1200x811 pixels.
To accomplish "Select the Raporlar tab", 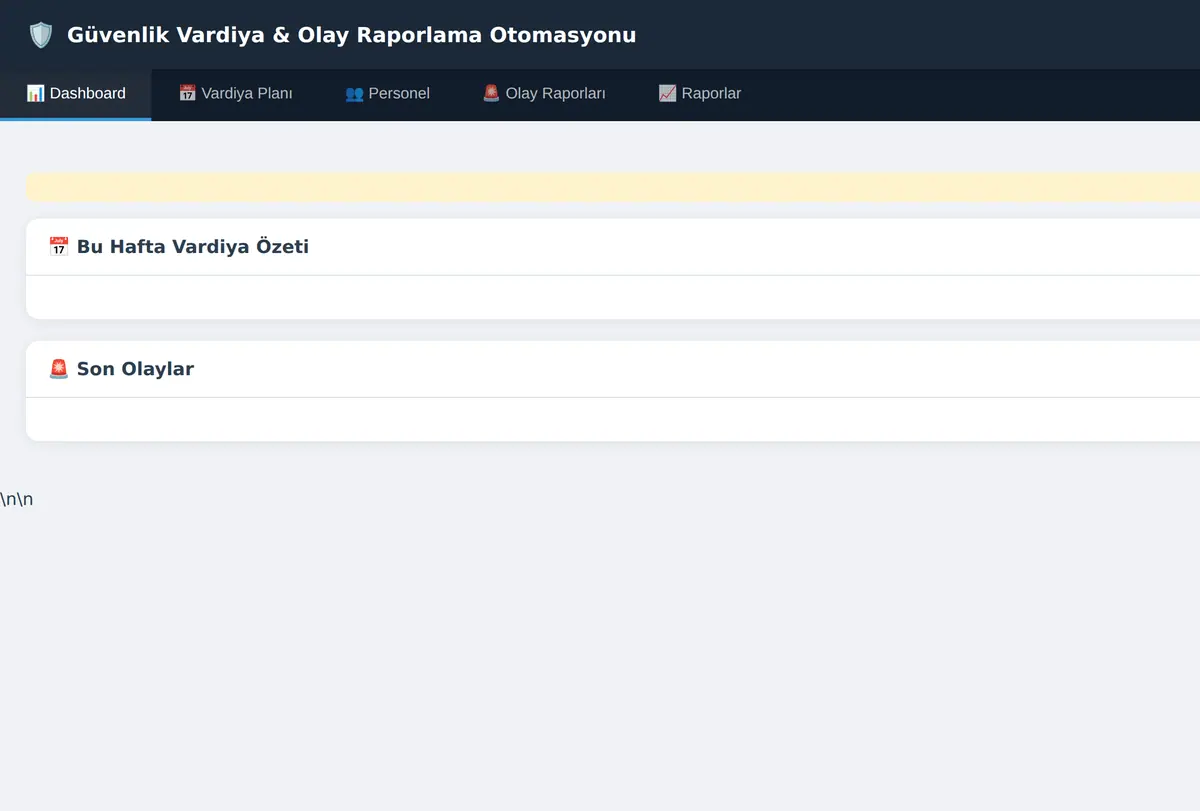I will point(699,94).
